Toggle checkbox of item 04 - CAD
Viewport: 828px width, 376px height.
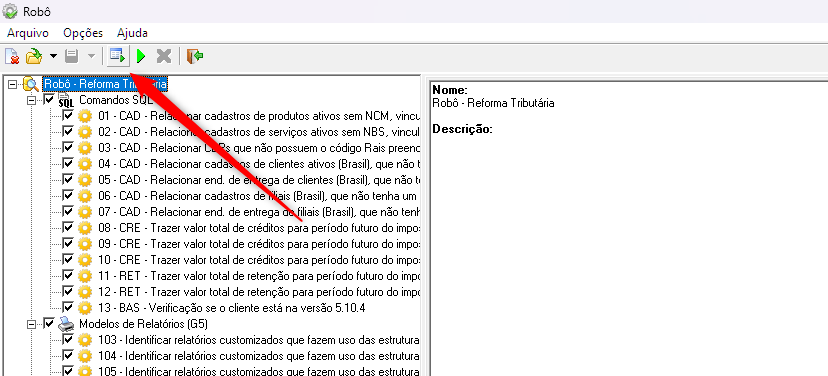point(68,163)
